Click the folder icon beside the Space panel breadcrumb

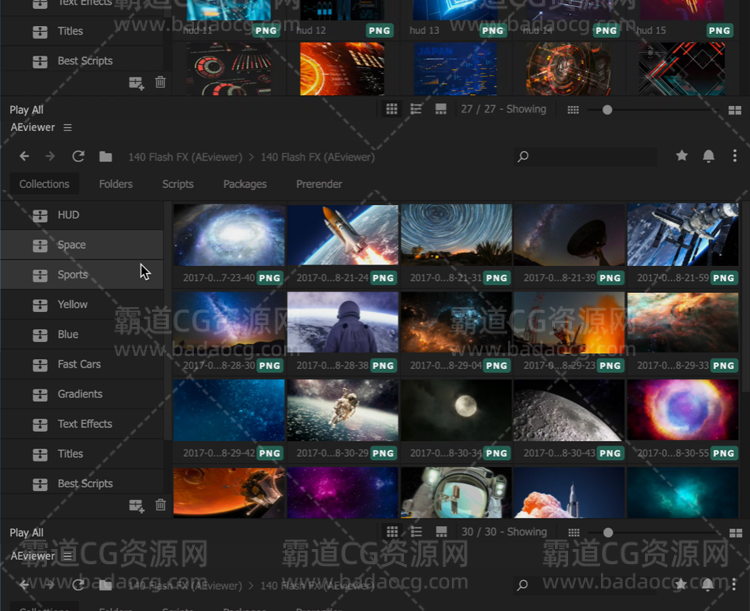[105, 156]
